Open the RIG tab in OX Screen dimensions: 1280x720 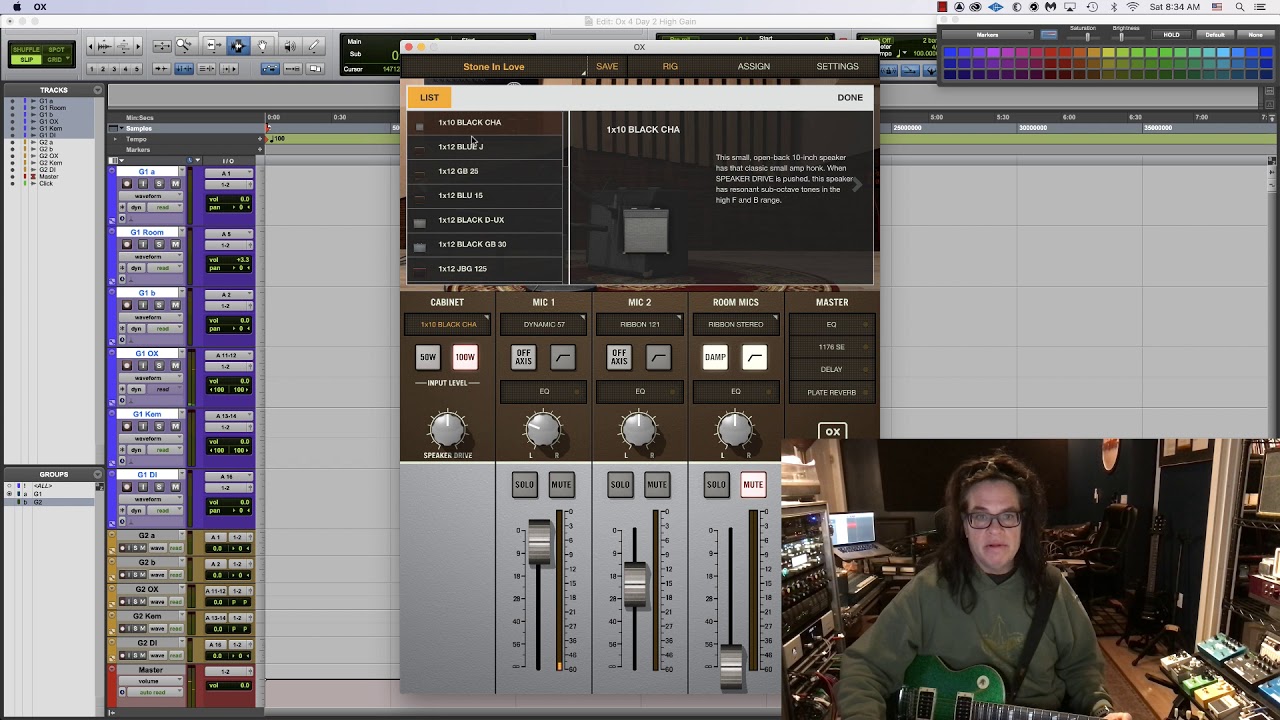pyautogui.click(x=670, y=67)
